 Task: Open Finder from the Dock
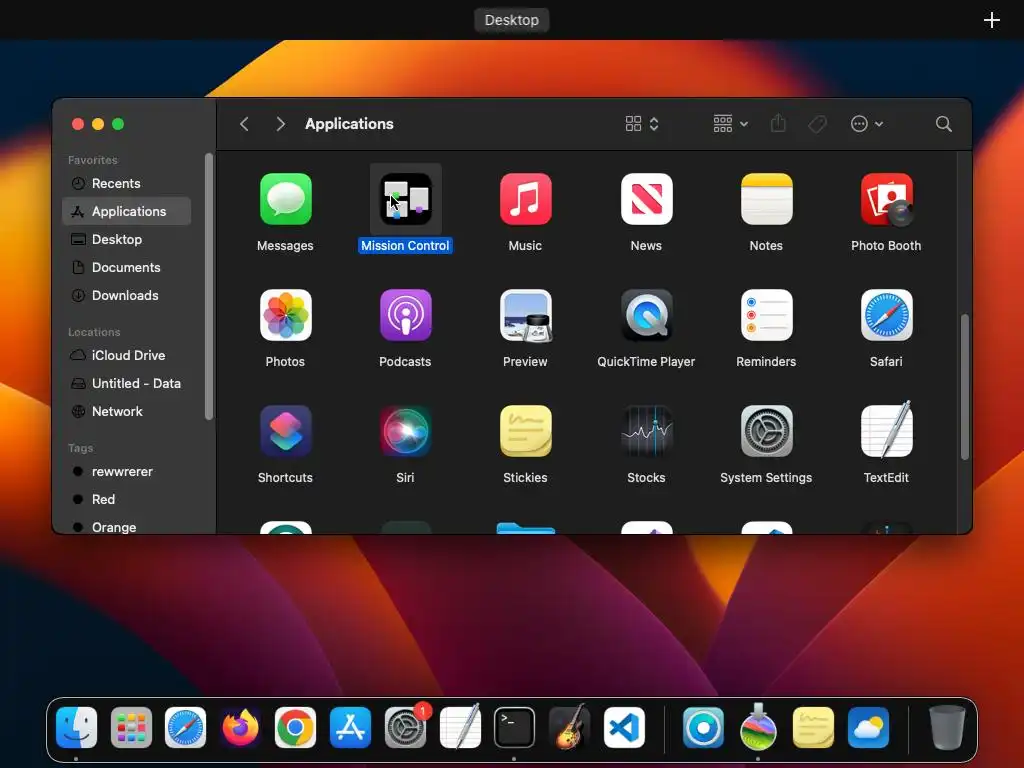tap(76, 728)
